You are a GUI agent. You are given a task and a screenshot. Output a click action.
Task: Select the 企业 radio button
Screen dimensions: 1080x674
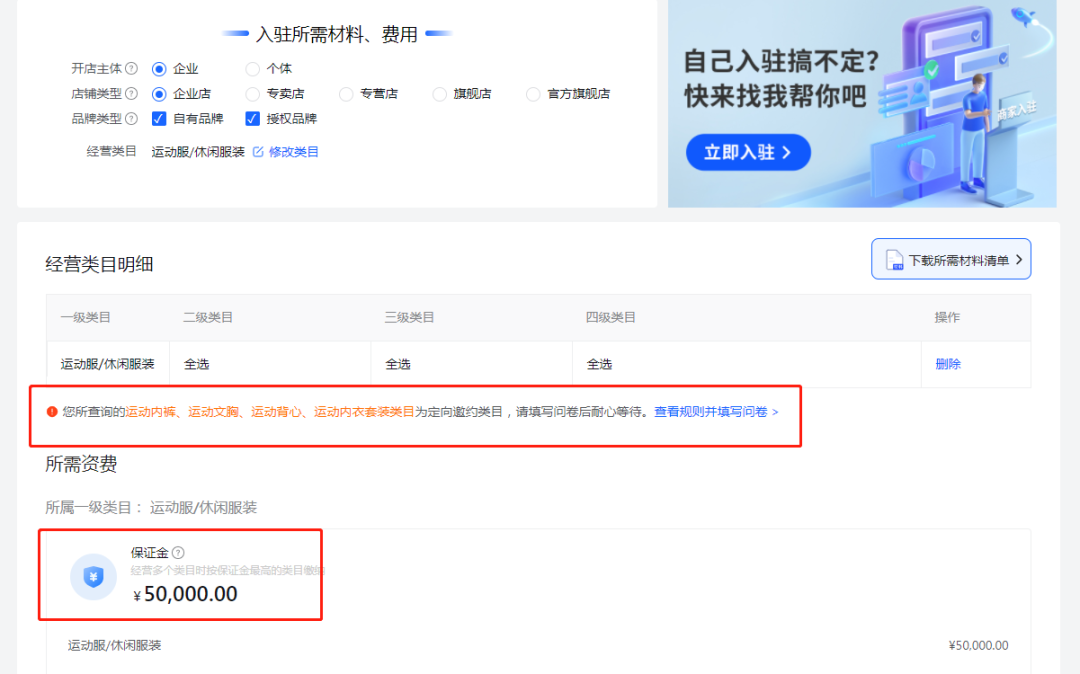(159, 69)
